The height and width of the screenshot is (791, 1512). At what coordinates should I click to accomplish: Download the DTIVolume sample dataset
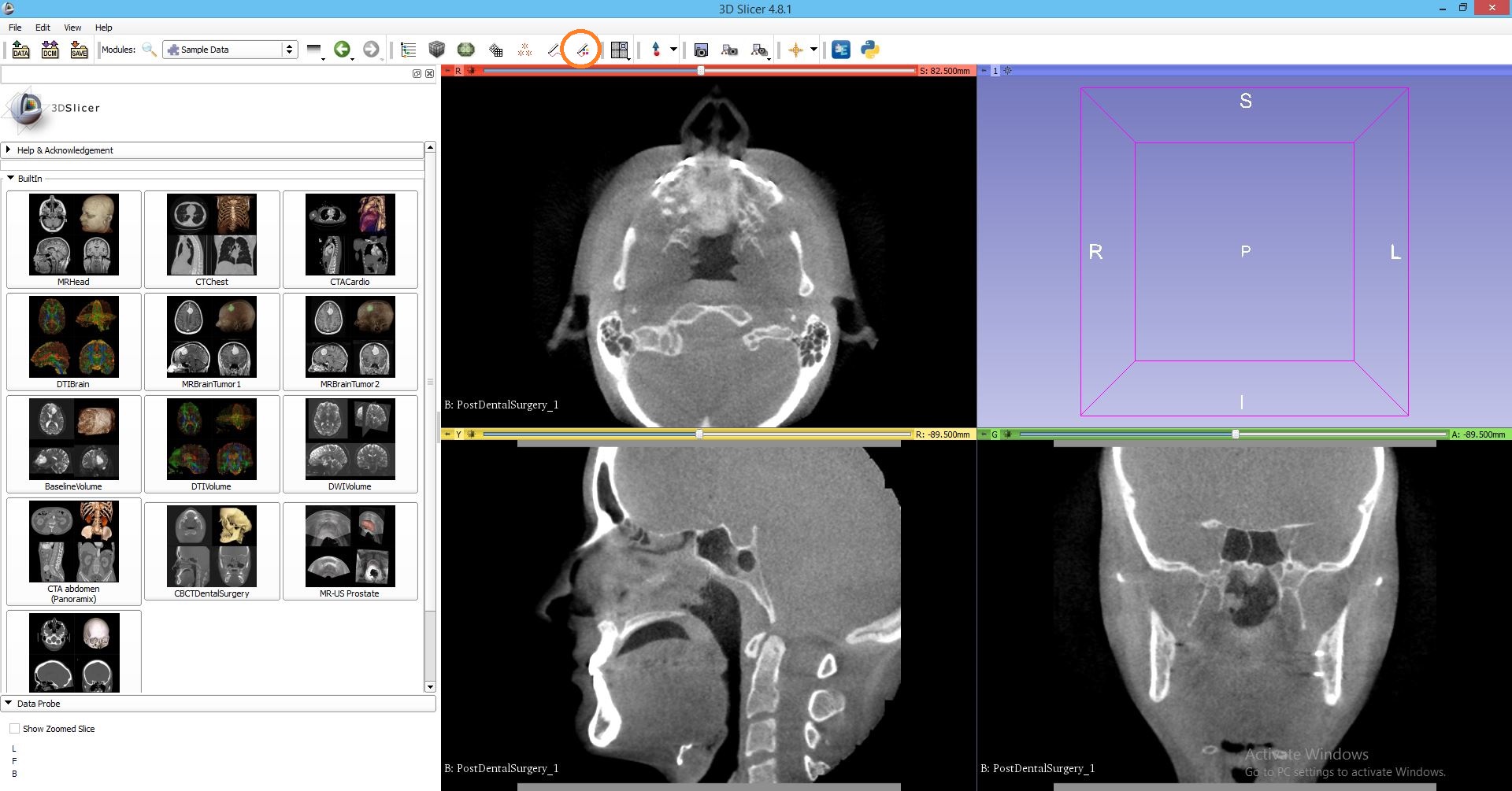(x=212, y=444)
